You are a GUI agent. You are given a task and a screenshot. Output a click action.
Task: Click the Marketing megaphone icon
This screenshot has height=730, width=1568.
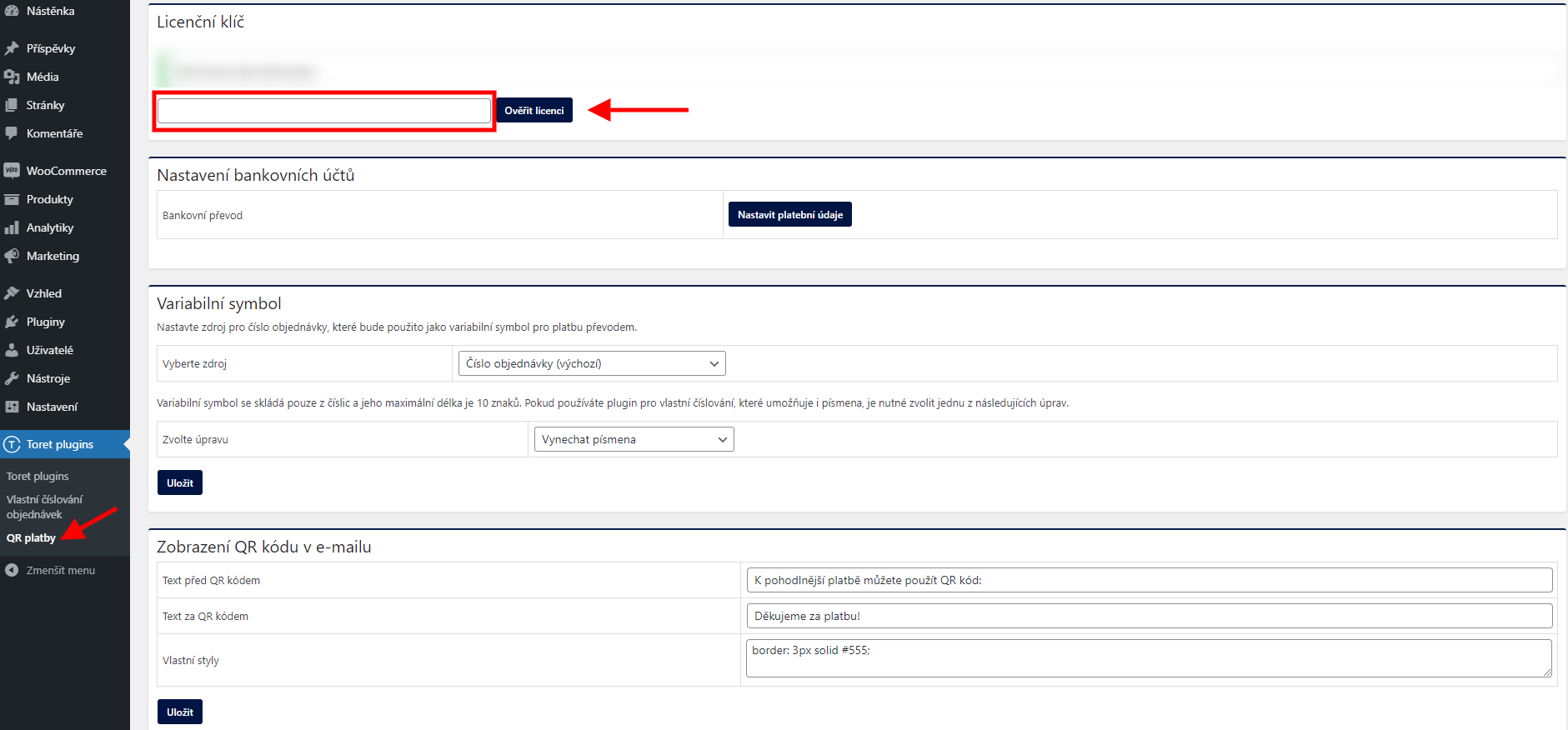tap(12, 256)
